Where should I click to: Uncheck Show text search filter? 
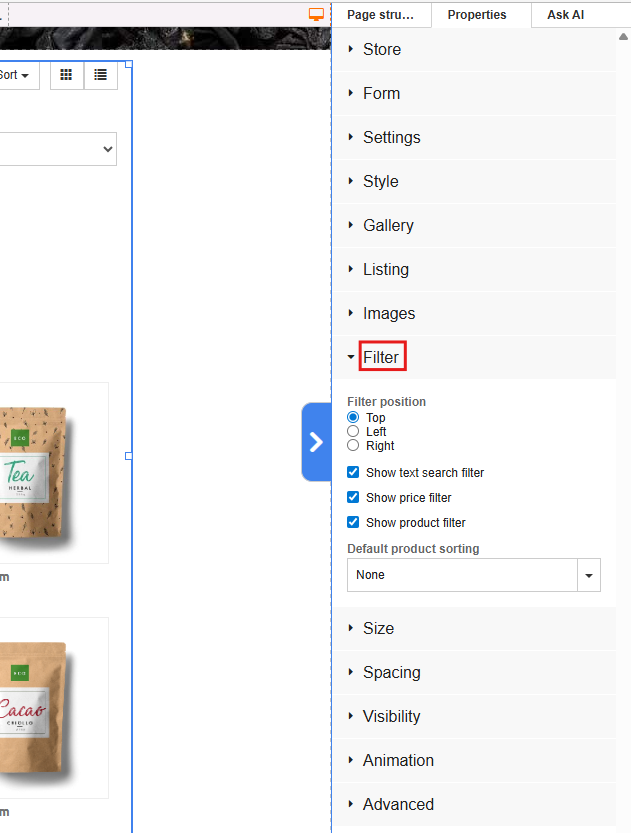point(353,472)
